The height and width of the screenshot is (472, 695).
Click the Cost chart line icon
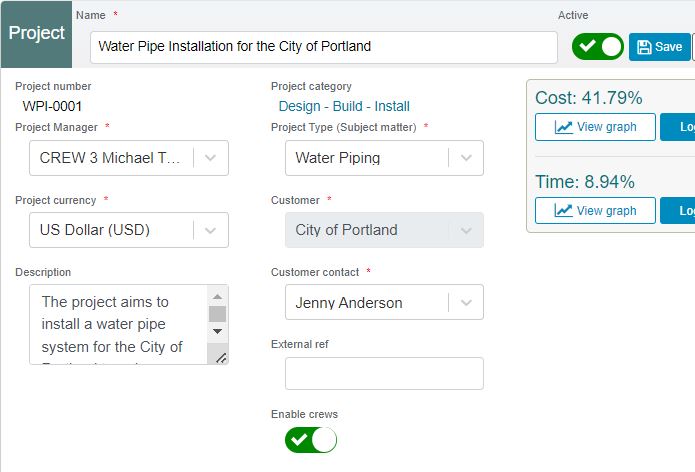coord(563,127)
